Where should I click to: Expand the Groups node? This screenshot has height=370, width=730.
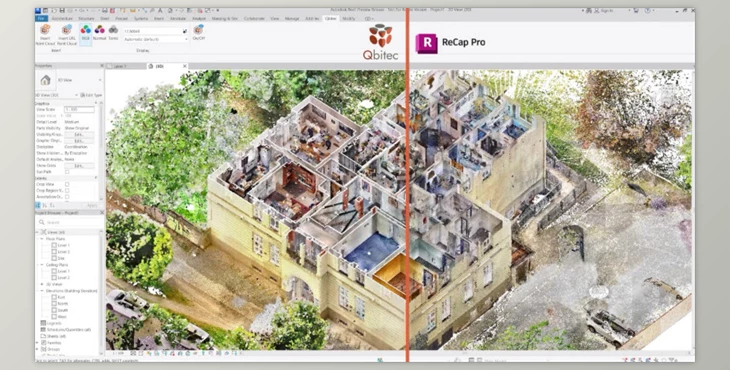pyautogui.click(x=38, y=348)
